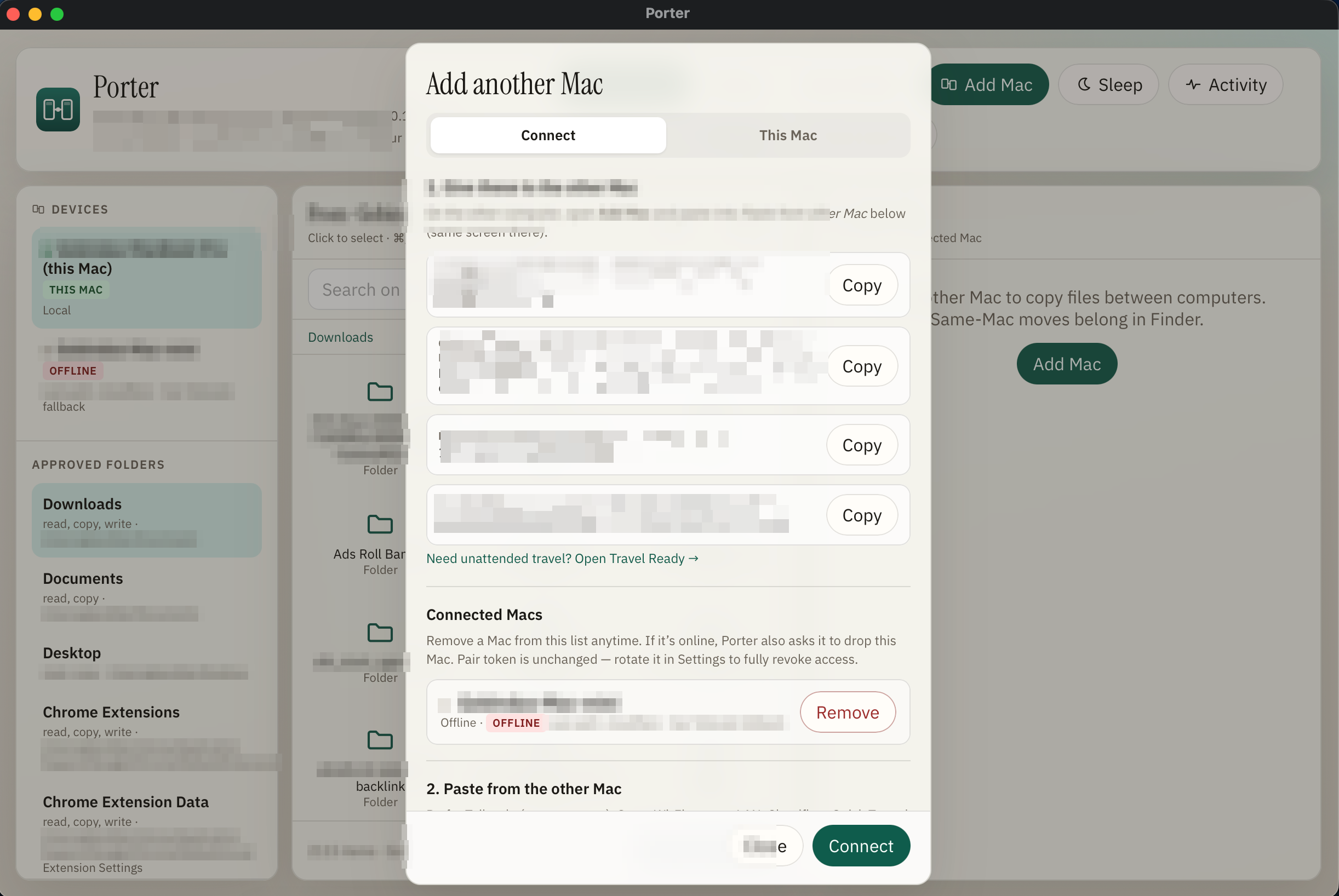This screenshot has height=896, width=1339.
Task: Select the (this Mac) device entry
Action: pos(147,278)
